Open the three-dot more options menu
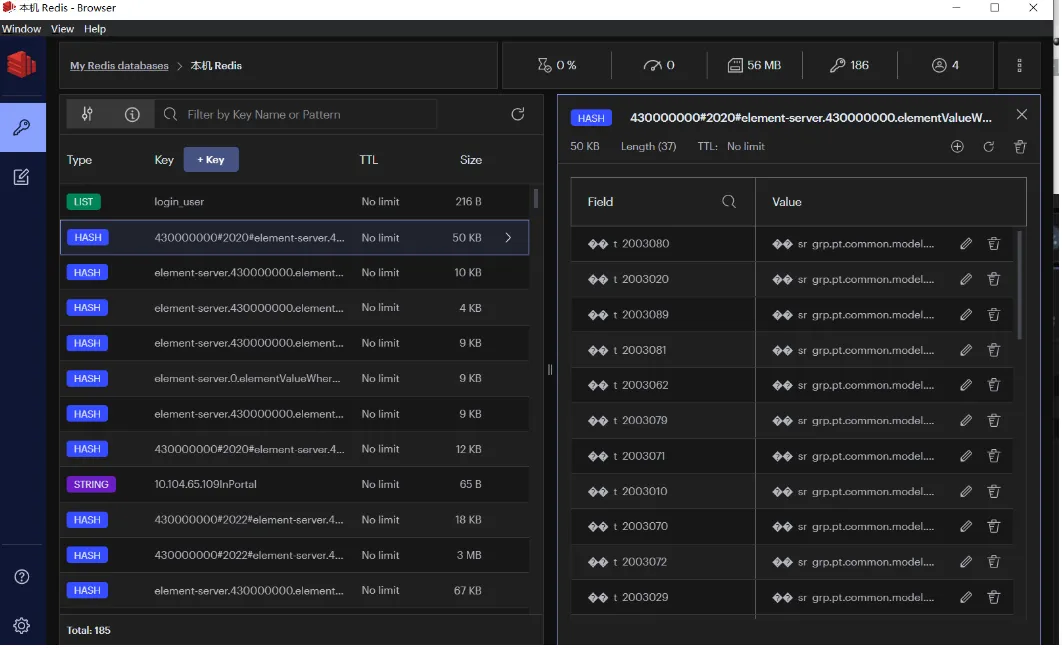1062x648 pixels. (x=1019, y=65)
